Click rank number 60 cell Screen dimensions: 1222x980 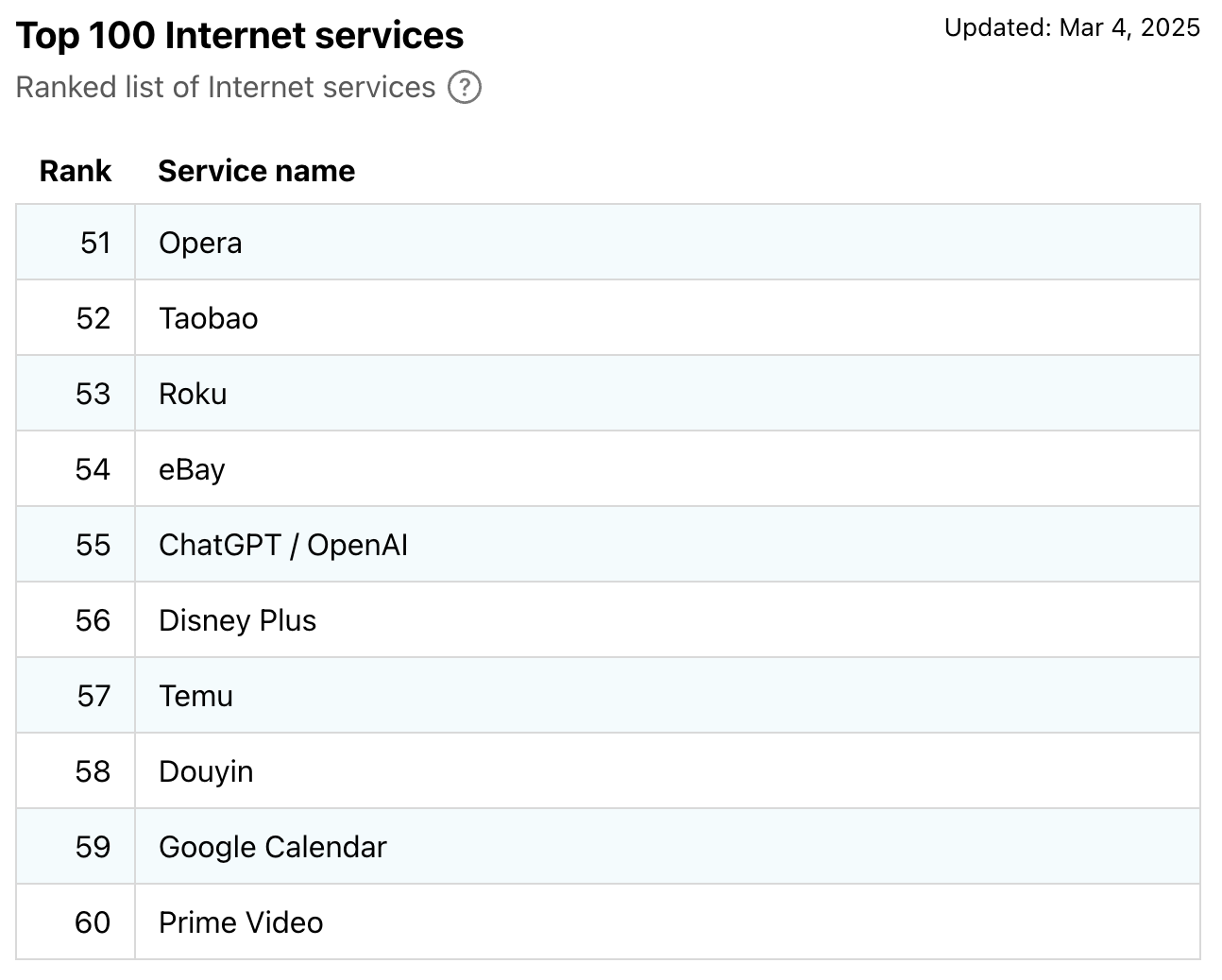point(93,922)
